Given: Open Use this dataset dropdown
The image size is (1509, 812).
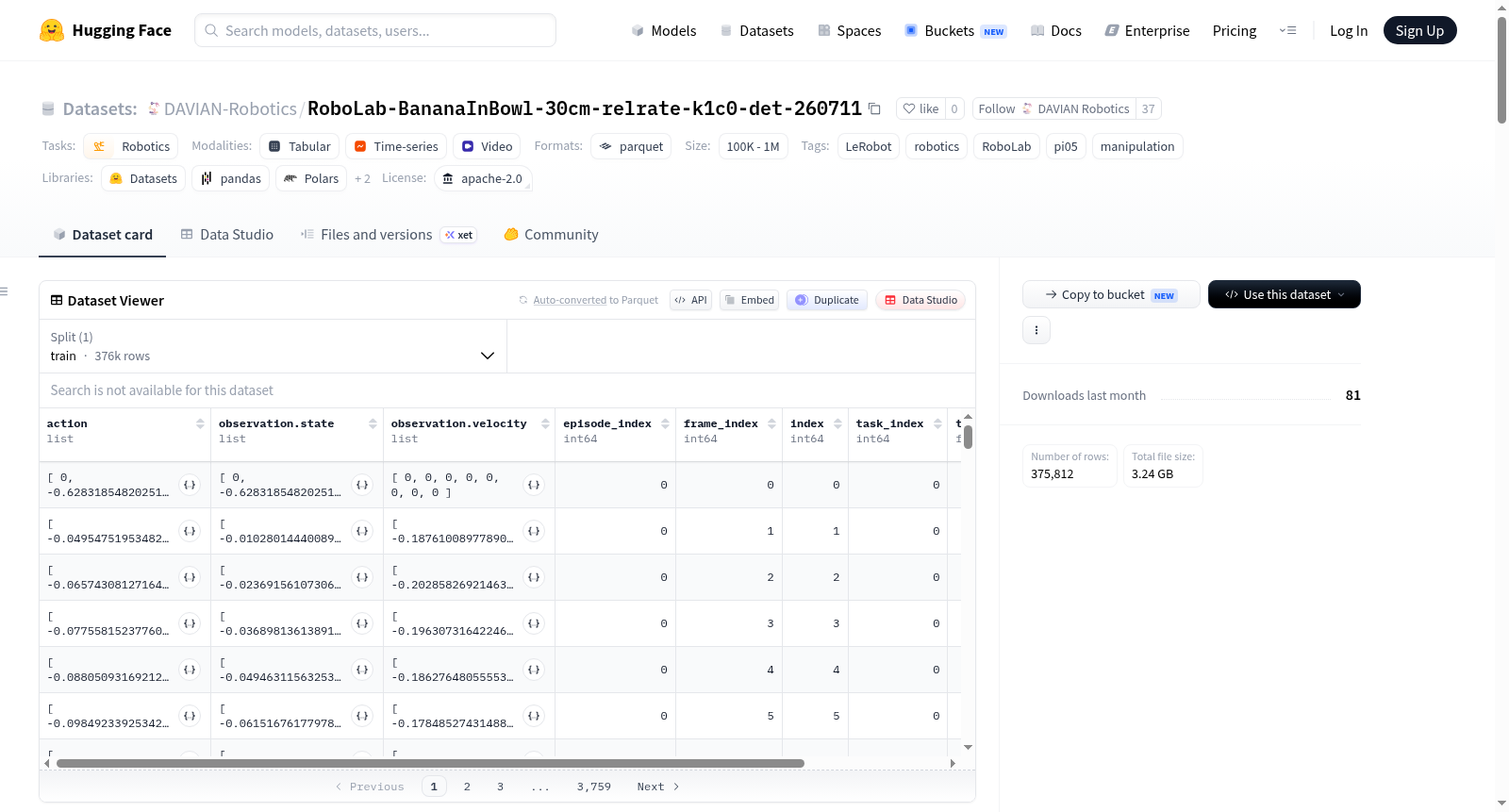Looking at the screenshot, I should pos(1285,294).
